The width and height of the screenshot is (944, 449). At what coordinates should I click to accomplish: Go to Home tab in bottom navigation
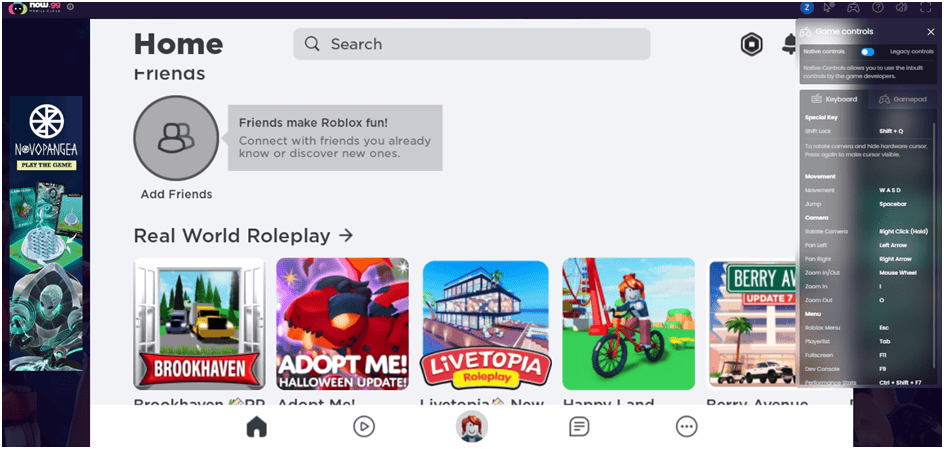tap(256, 427)
